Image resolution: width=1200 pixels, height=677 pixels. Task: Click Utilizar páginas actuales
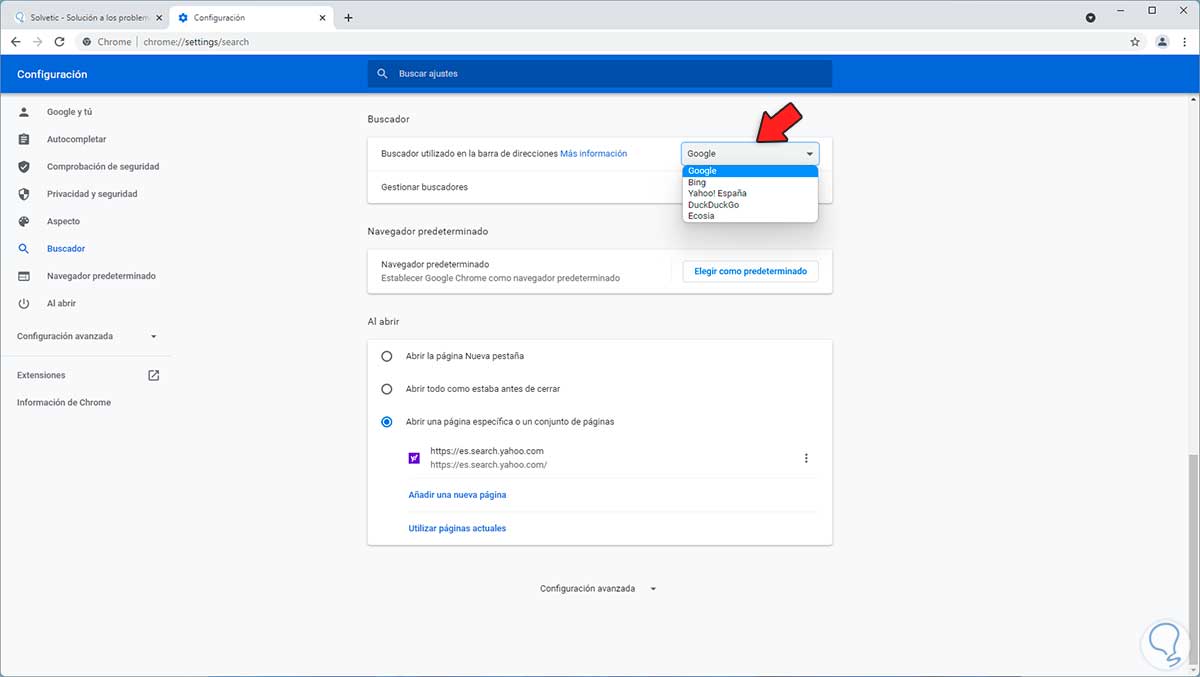pos(457,528)
